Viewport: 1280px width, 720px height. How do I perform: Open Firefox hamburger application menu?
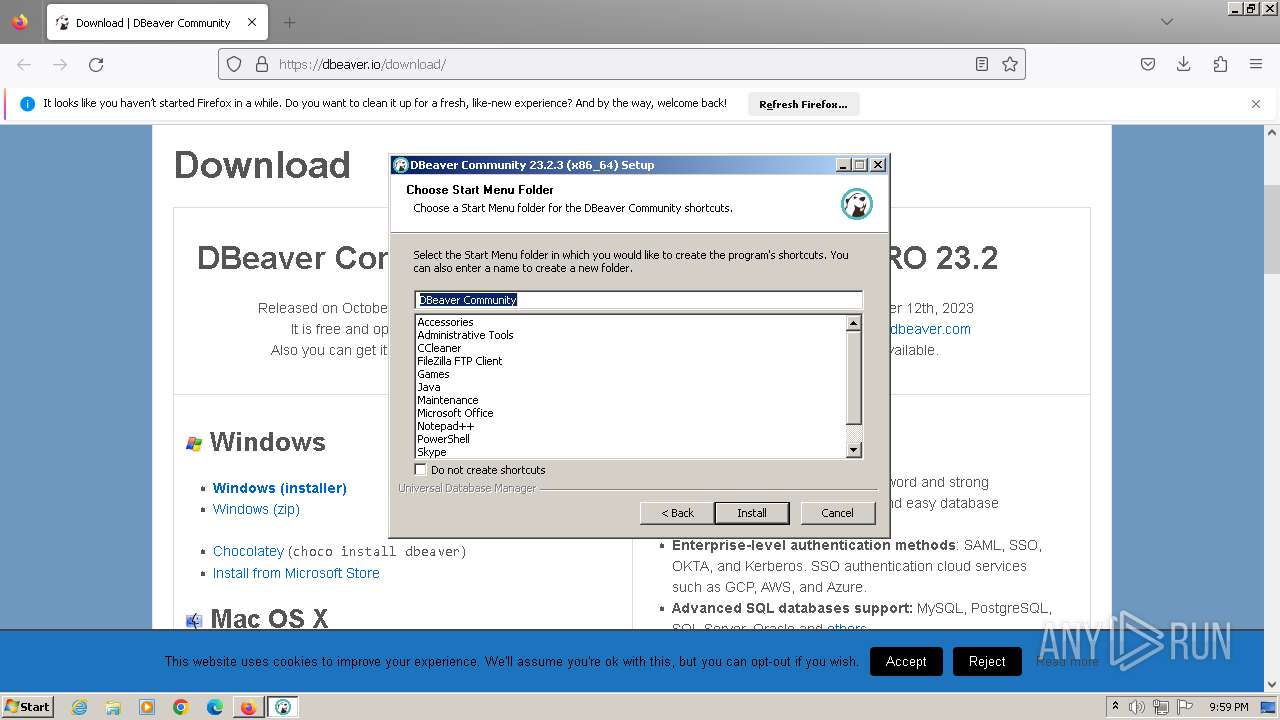(1256, 64)
